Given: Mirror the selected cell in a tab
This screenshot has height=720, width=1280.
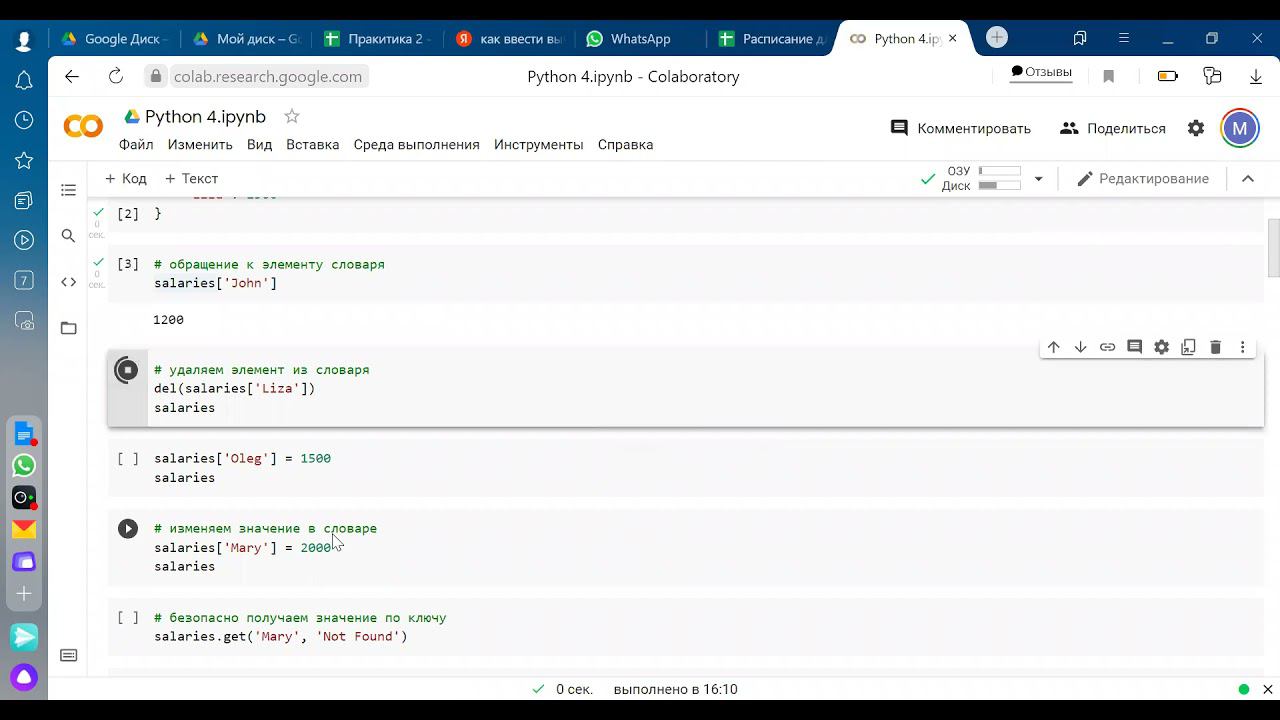Looking at the screenshot, I should (x=1188, y=347).
